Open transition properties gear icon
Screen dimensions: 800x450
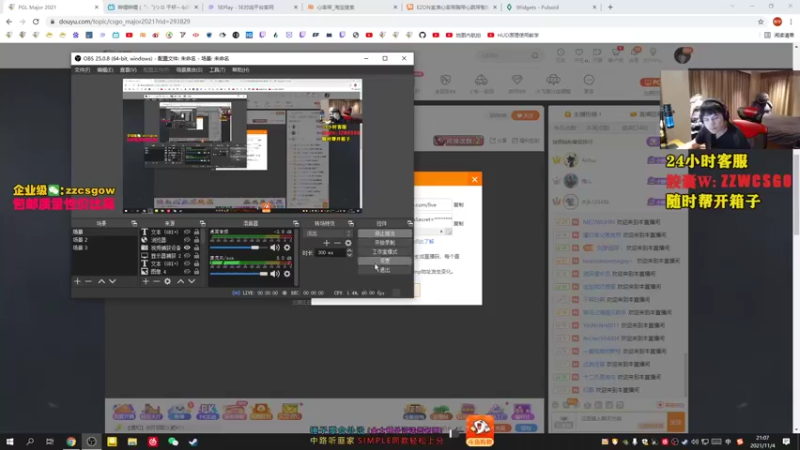click(x=348, y=243)
